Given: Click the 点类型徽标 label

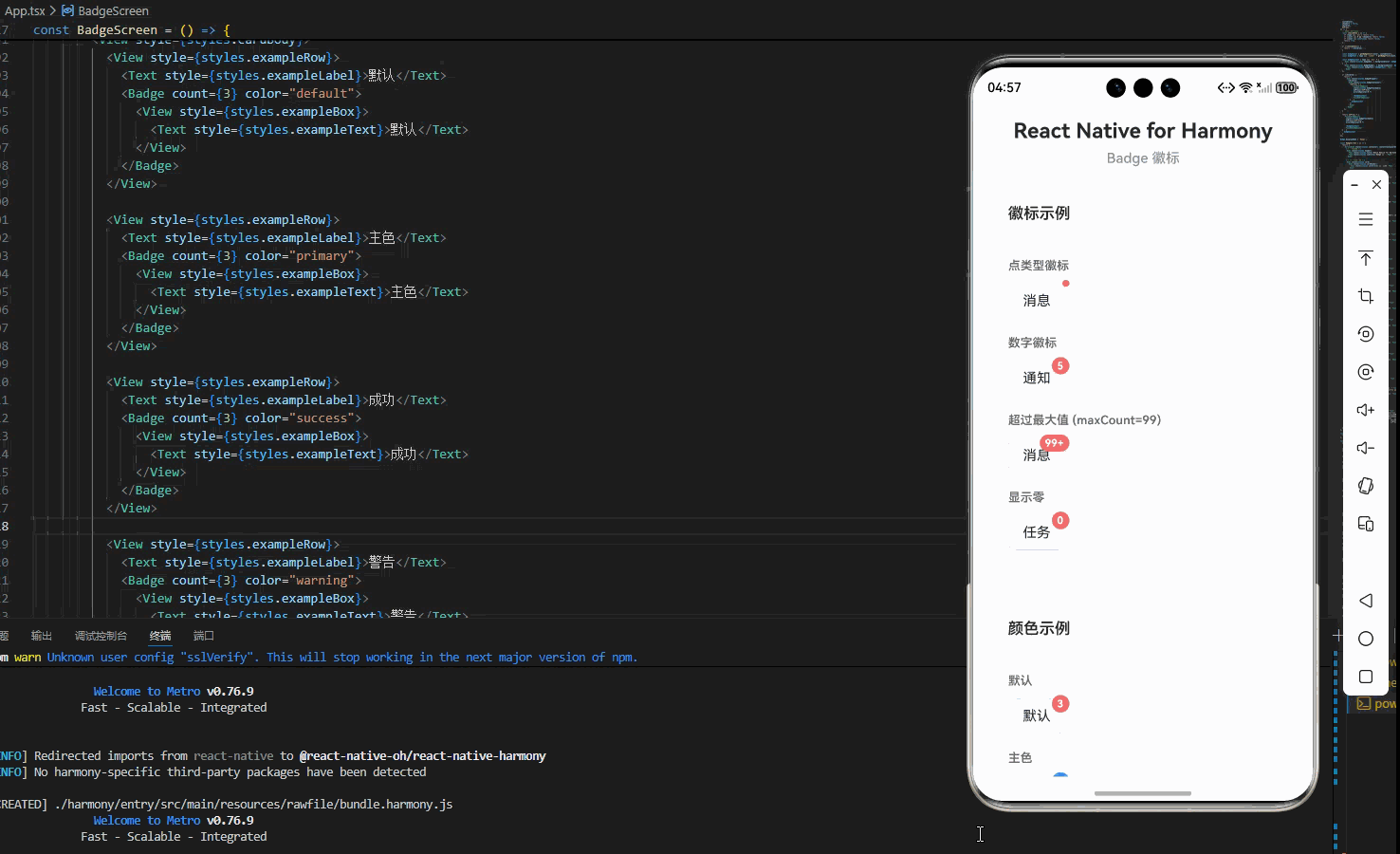Looking at the screenshot, I should (1038, 266).
